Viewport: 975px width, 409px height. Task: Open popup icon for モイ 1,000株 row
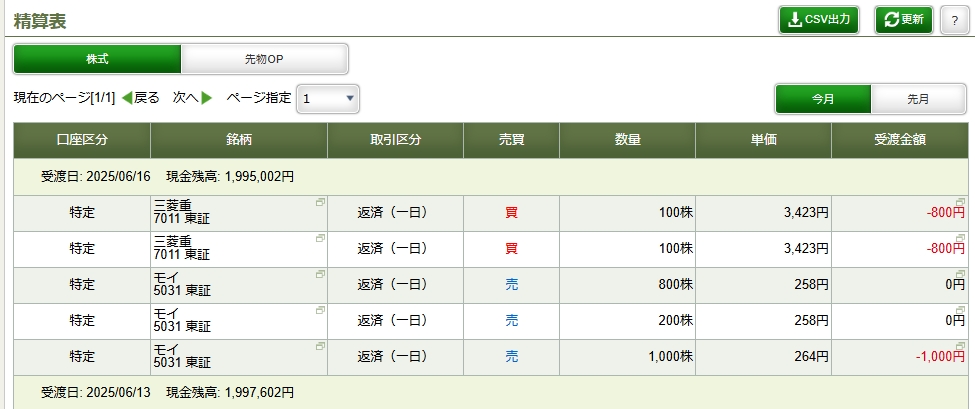click(x=320, y=346)
